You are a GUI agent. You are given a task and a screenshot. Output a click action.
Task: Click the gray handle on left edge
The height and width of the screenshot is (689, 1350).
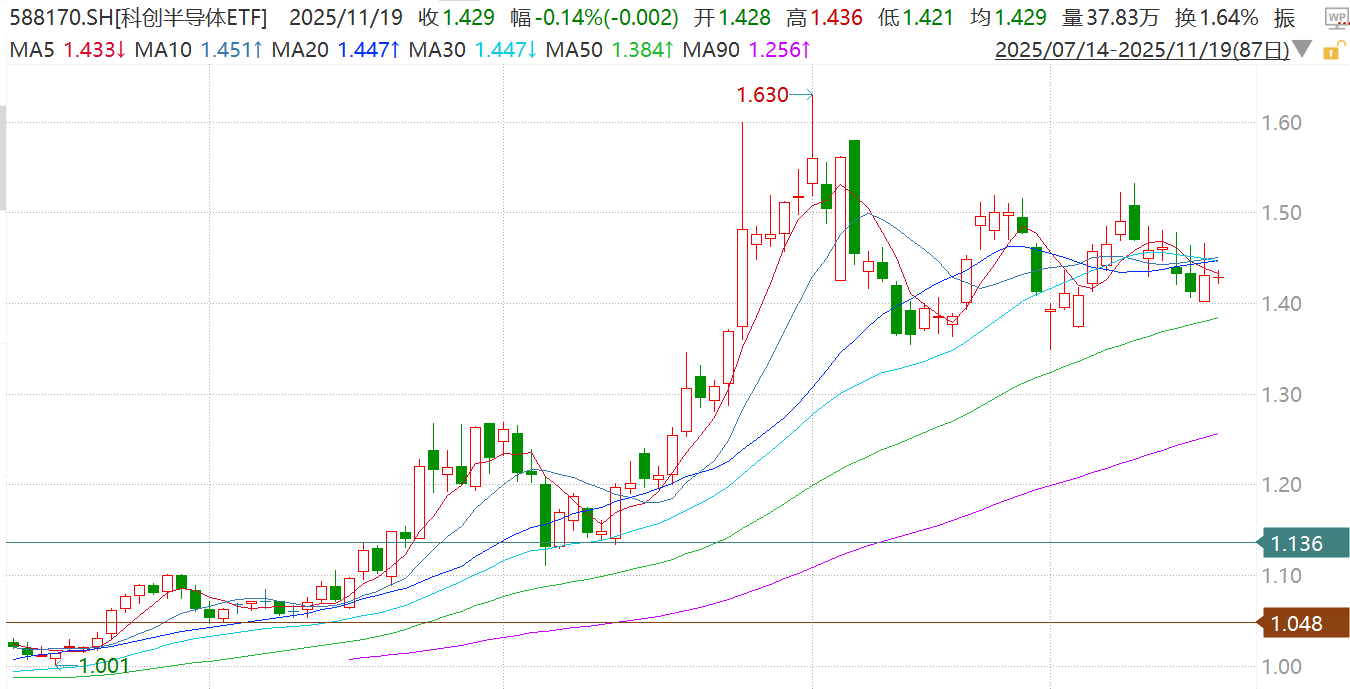[3, 158]
